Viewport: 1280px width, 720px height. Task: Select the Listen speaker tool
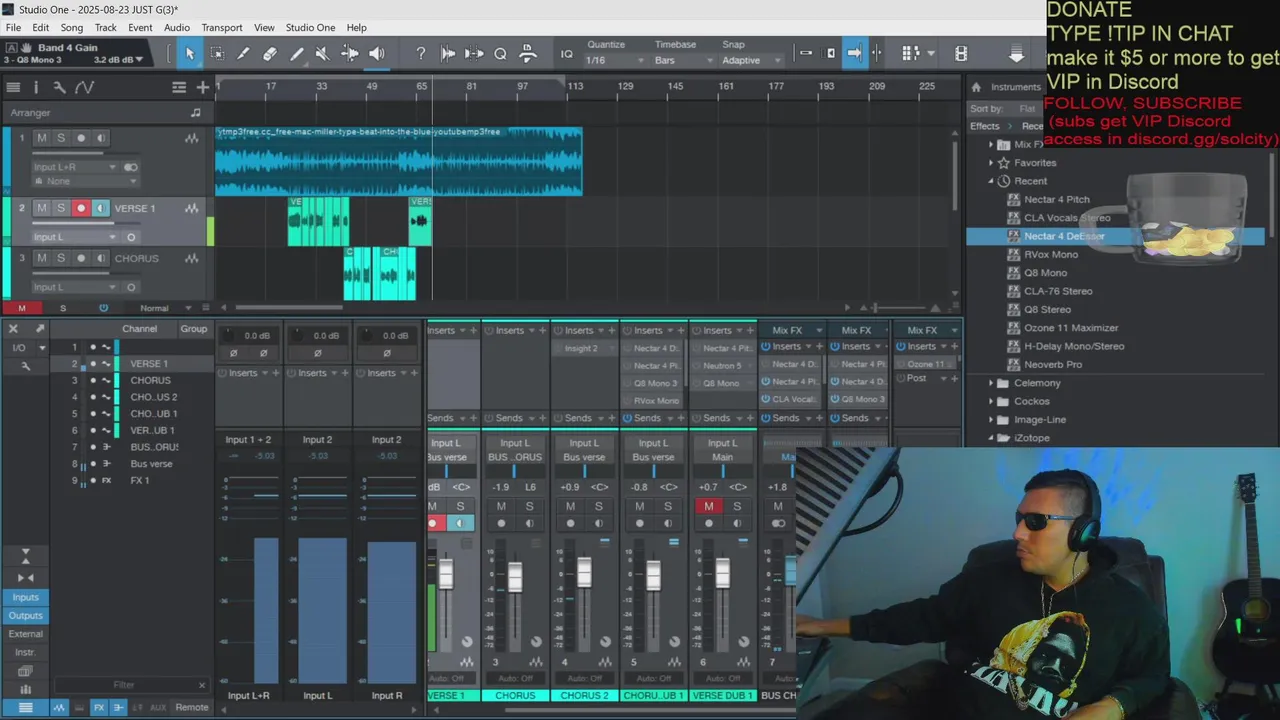pos(376,54)
